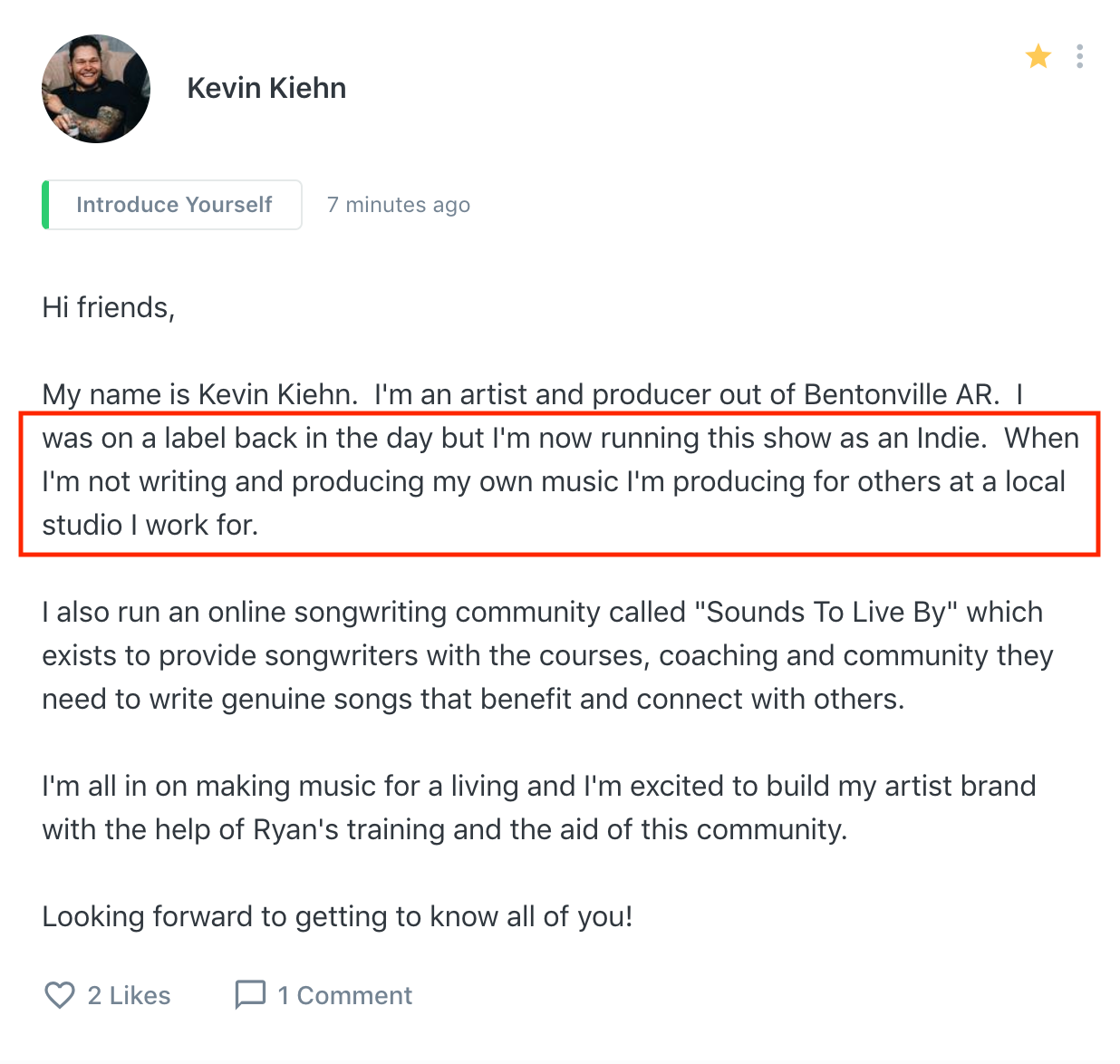The height and width of the screenshot is (1064, 1120).
Task: Select the Introduce Yourself topic tag
Action: [174, 205]
